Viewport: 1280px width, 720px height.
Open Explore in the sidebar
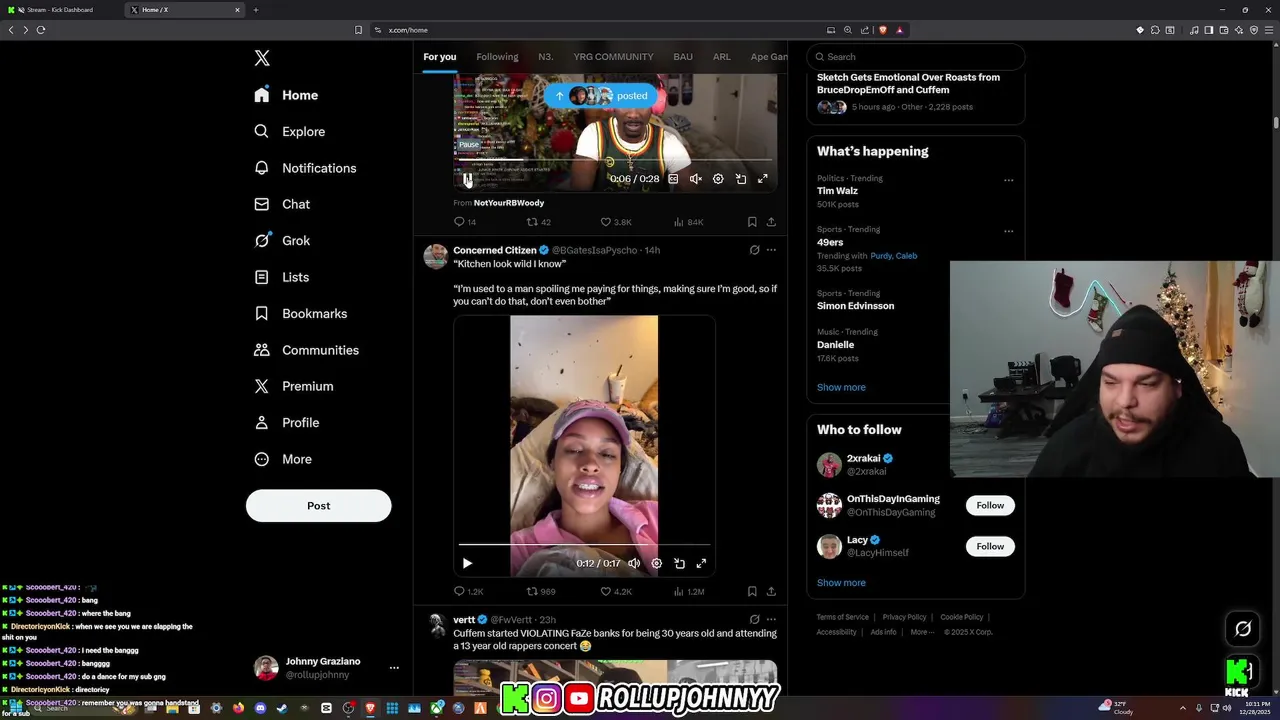[x=289, y=131]
